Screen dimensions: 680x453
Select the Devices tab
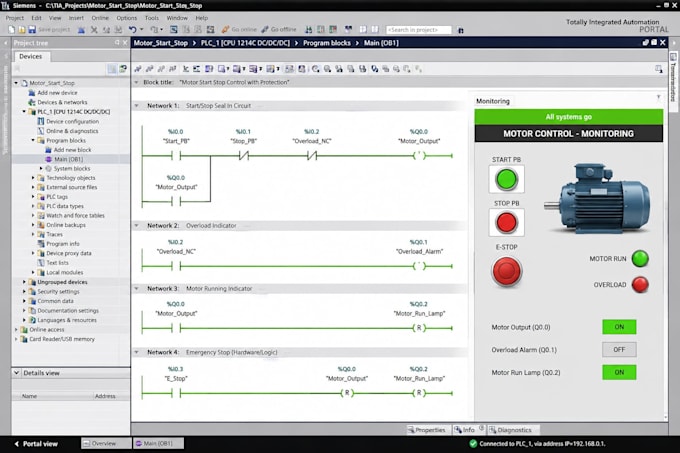(30, 56)
